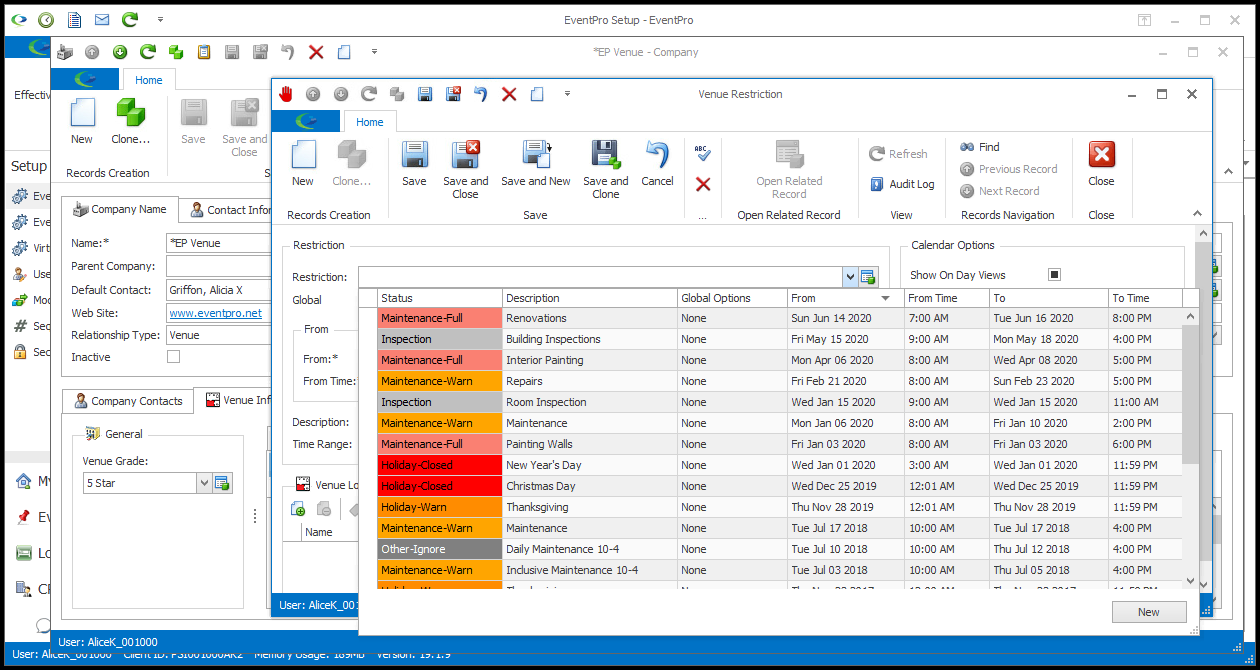
Task: Click green refresh arrow in EP Venue quick toolbar
Action: (148, 52)
